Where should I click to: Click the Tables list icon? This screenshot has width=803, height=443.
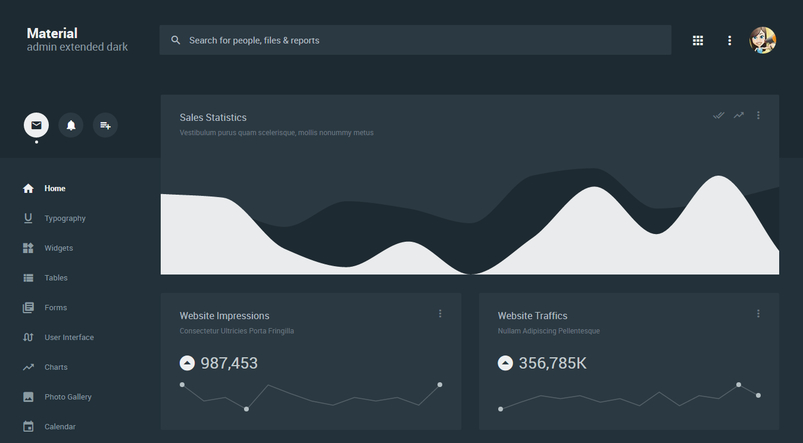28,278
